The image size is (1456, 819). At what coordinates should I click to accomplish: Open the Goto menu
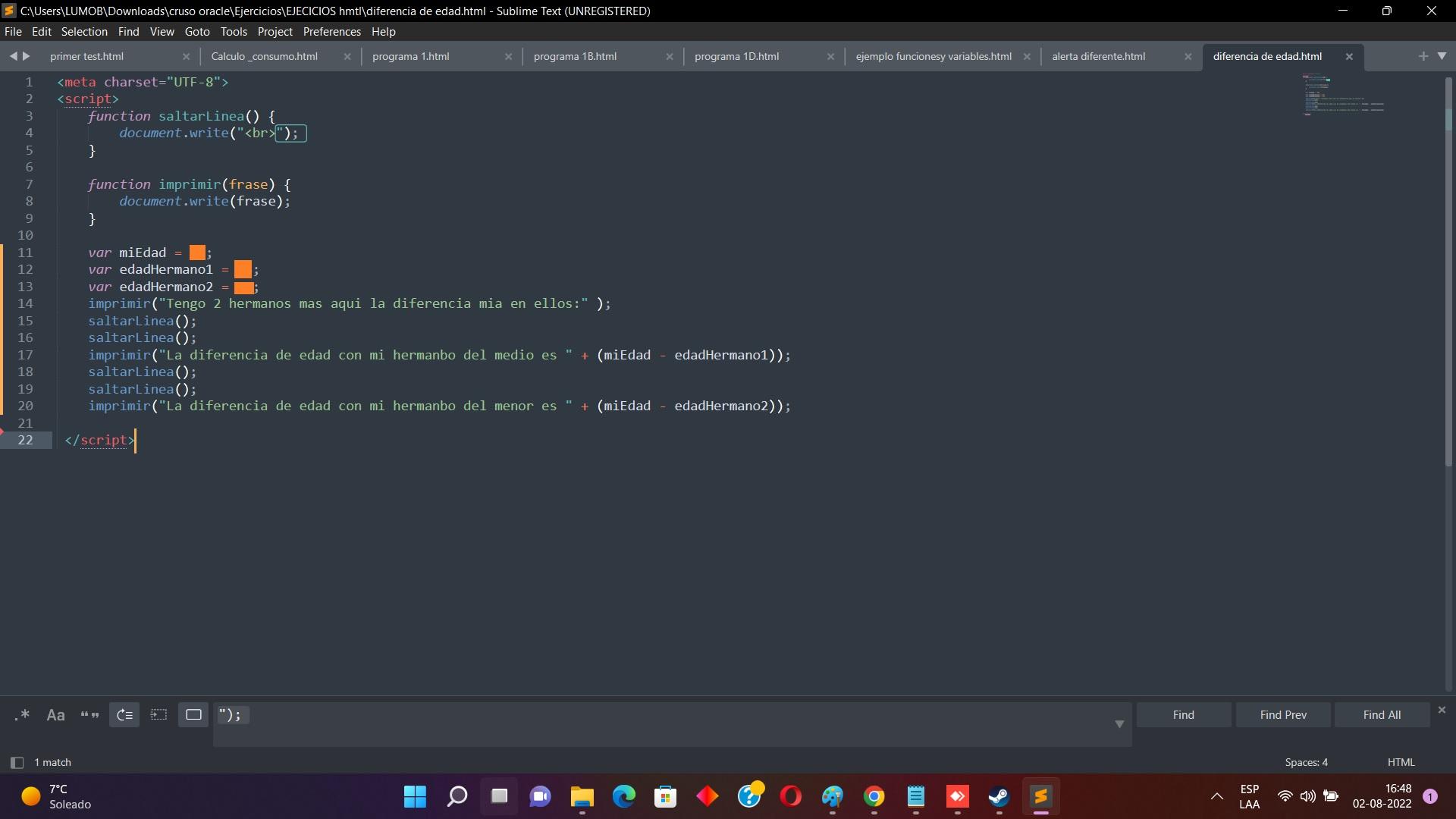[197, 32]
